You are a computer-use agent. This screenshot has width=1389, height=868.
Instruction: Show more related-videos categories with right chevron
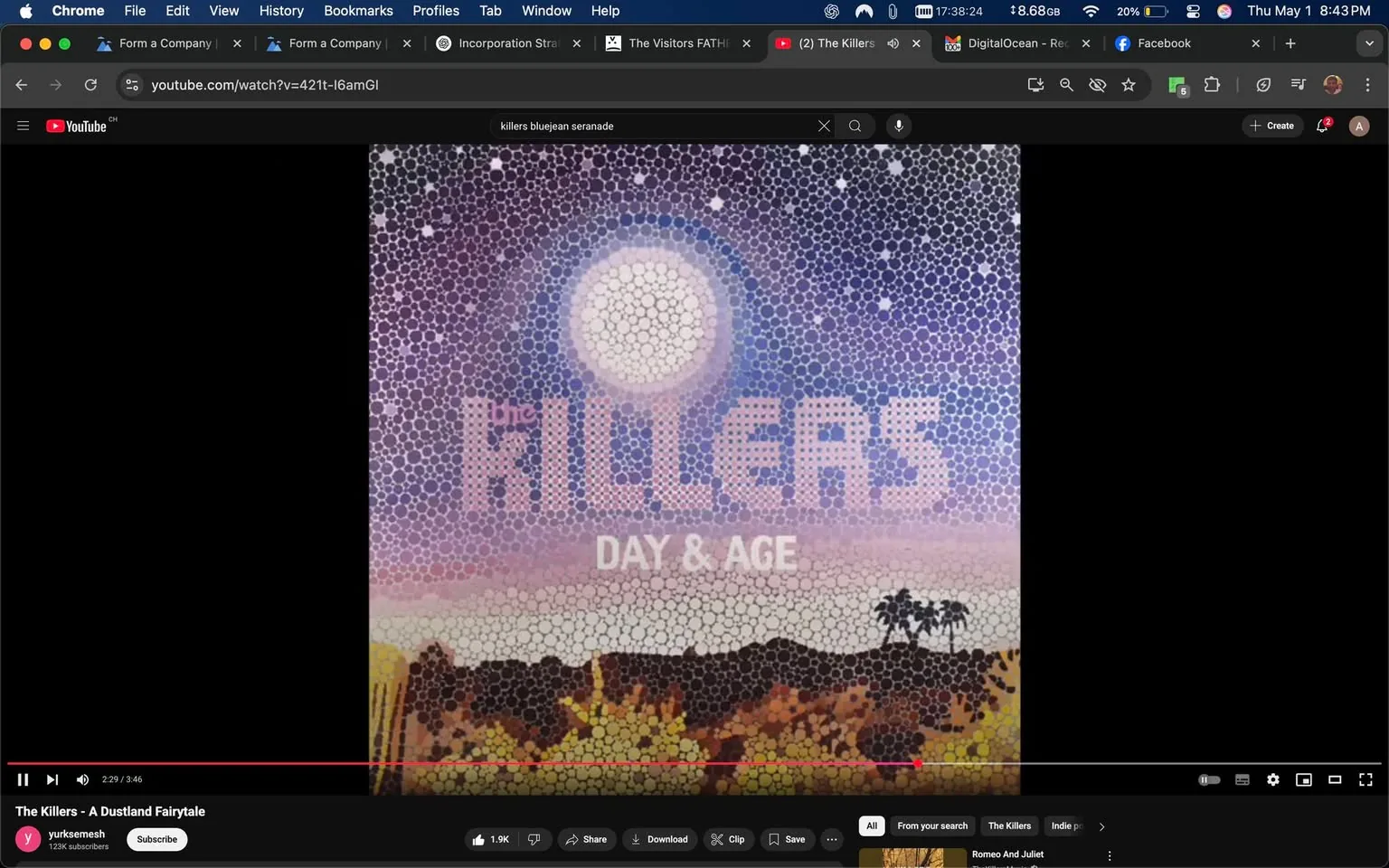(x=1101, y=826)
